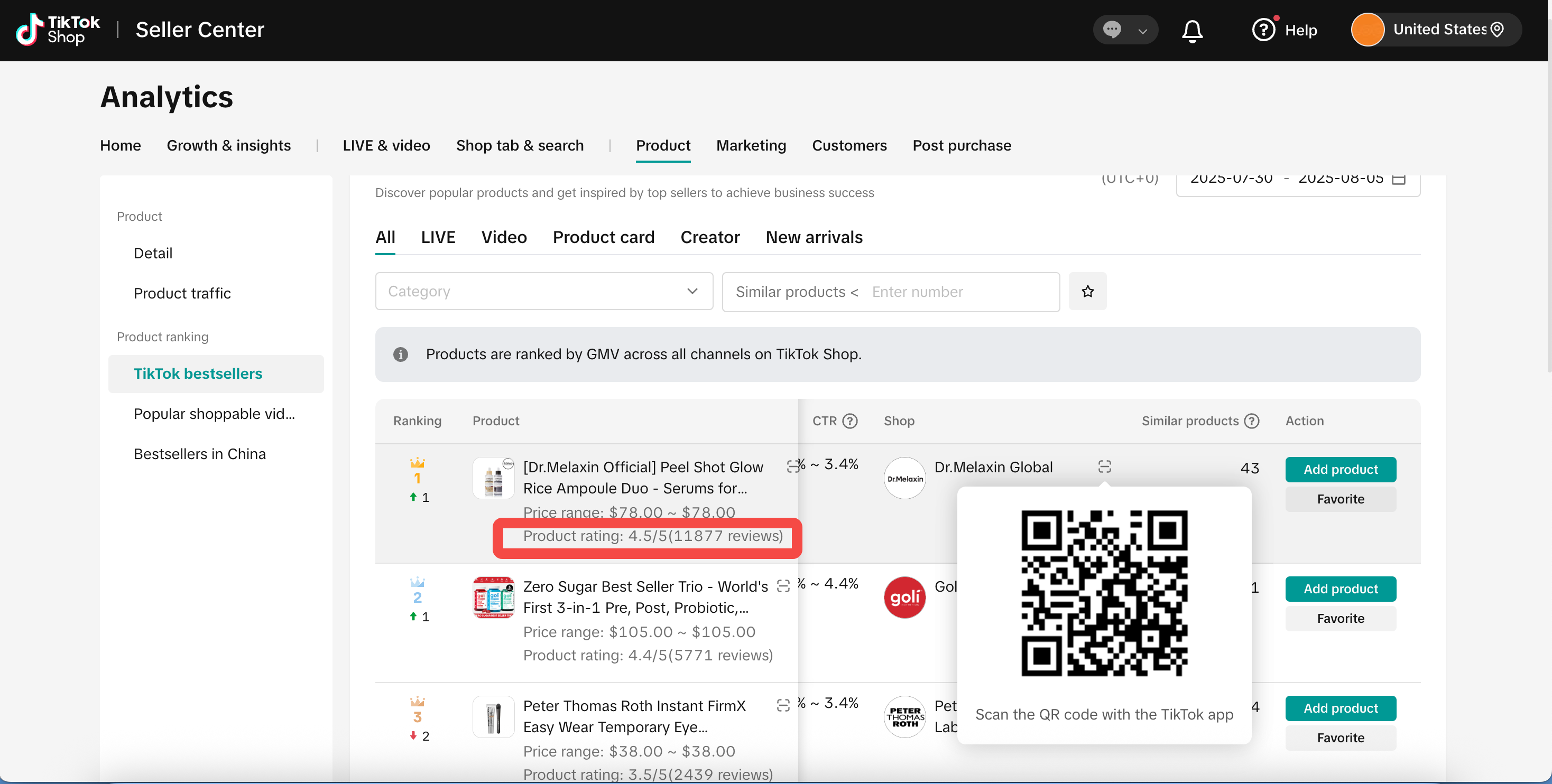Click QR scan icon on Zero Sugar product
The image size is (1552, 784).
click(x=783, y=586)
